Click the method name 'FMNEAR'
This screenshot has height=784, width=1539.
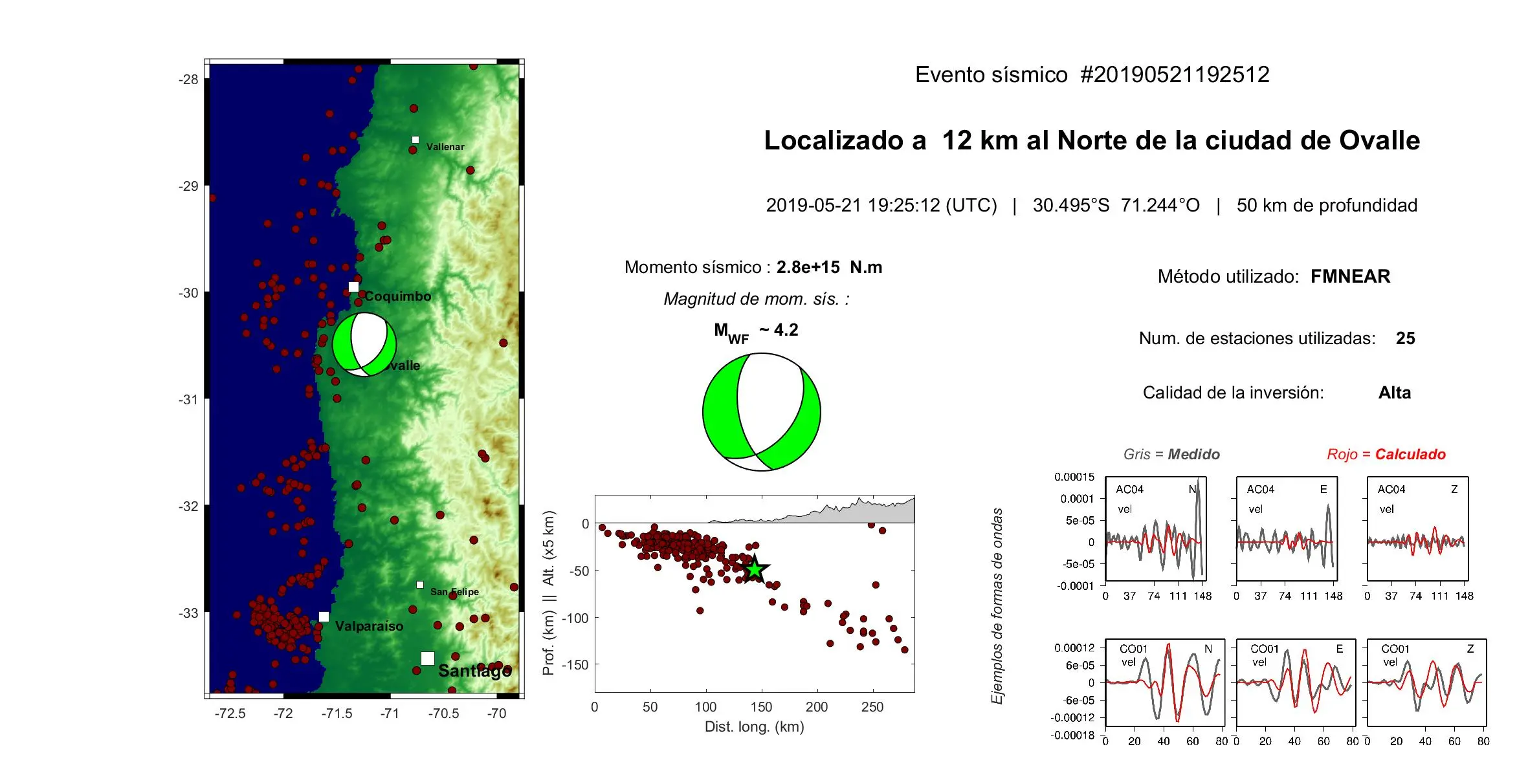pyautogui.click(x=1351, y=277)
